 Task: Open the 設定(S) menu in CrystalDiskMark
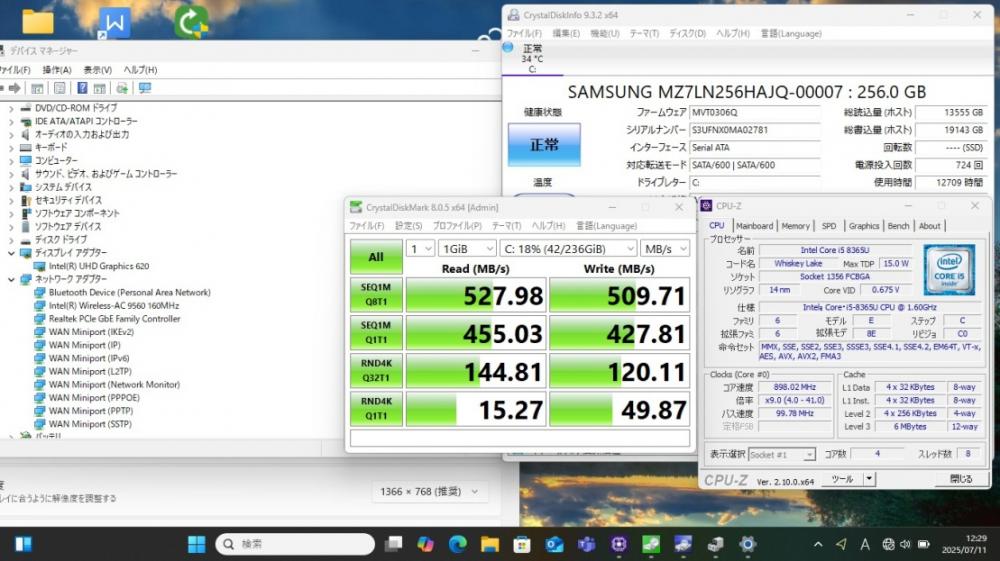click(x=408, y=226)
